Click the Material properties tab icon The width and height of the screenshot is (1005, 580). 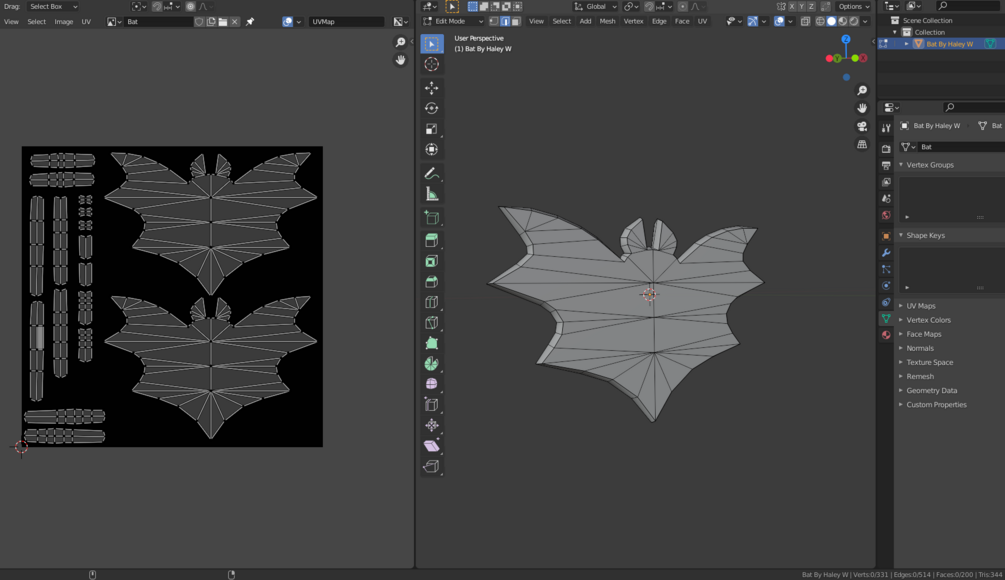coord(886,335)
